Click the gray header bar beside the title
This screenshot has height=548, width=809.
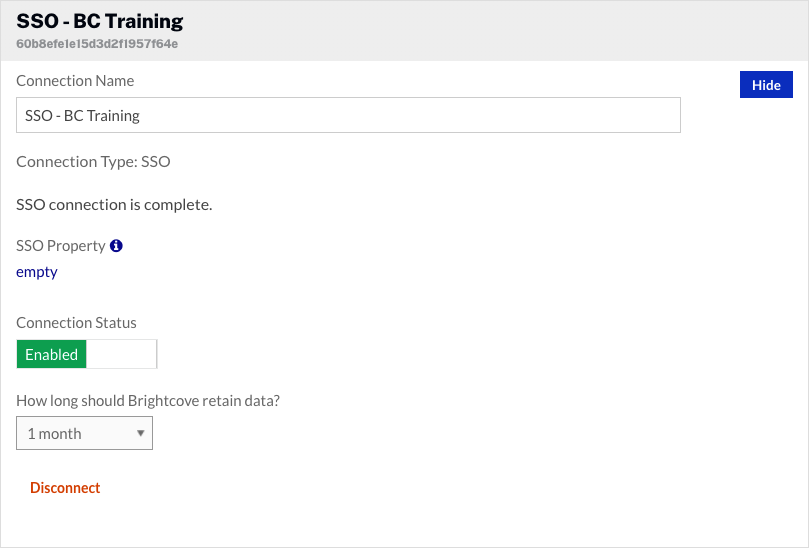(500, 30)
